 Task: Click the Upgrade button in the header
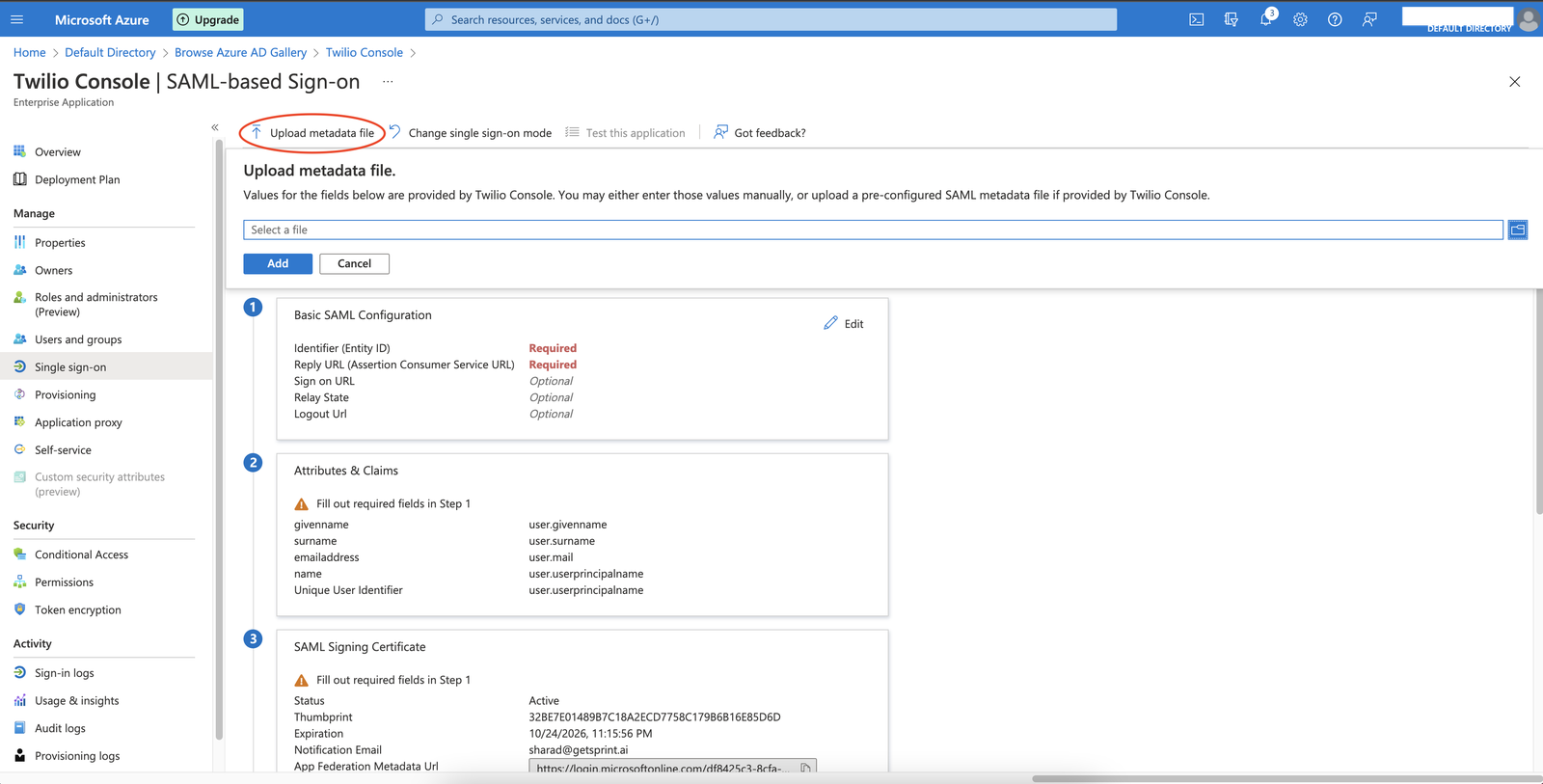208,19
